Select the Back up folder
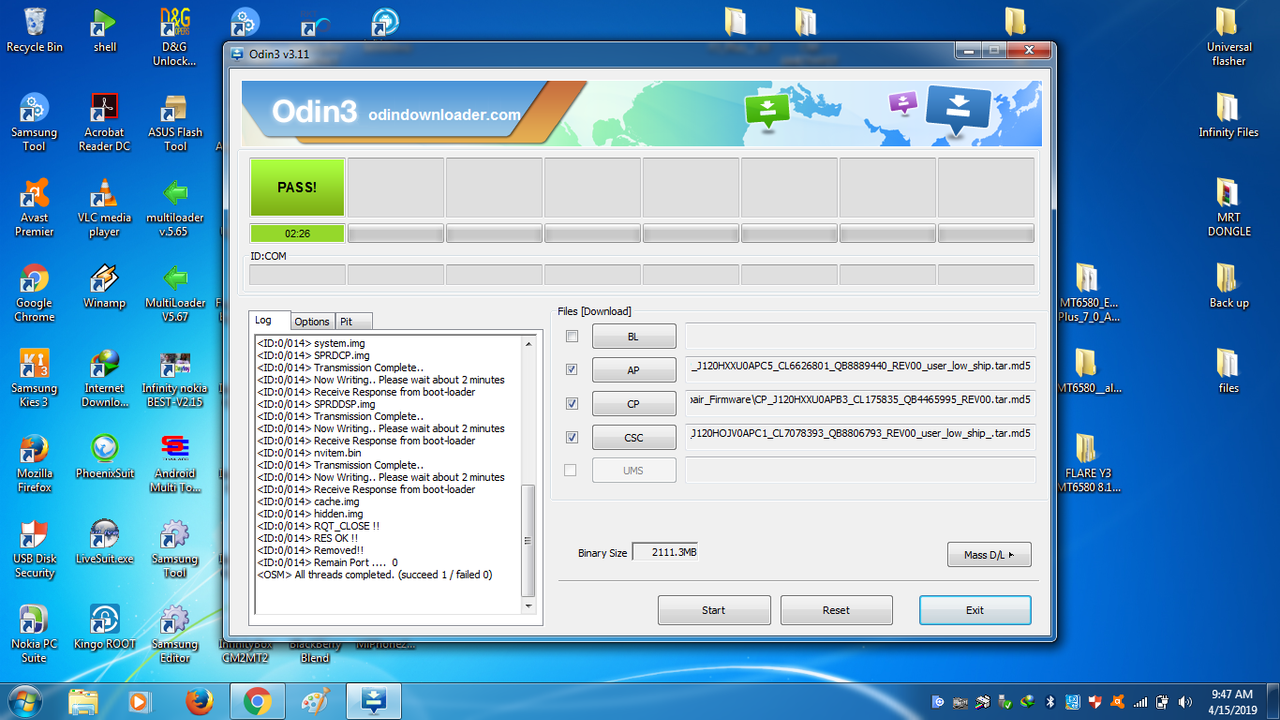Image resolution: width=1280 pixels, height=720 pixels. pos(1228,285)
